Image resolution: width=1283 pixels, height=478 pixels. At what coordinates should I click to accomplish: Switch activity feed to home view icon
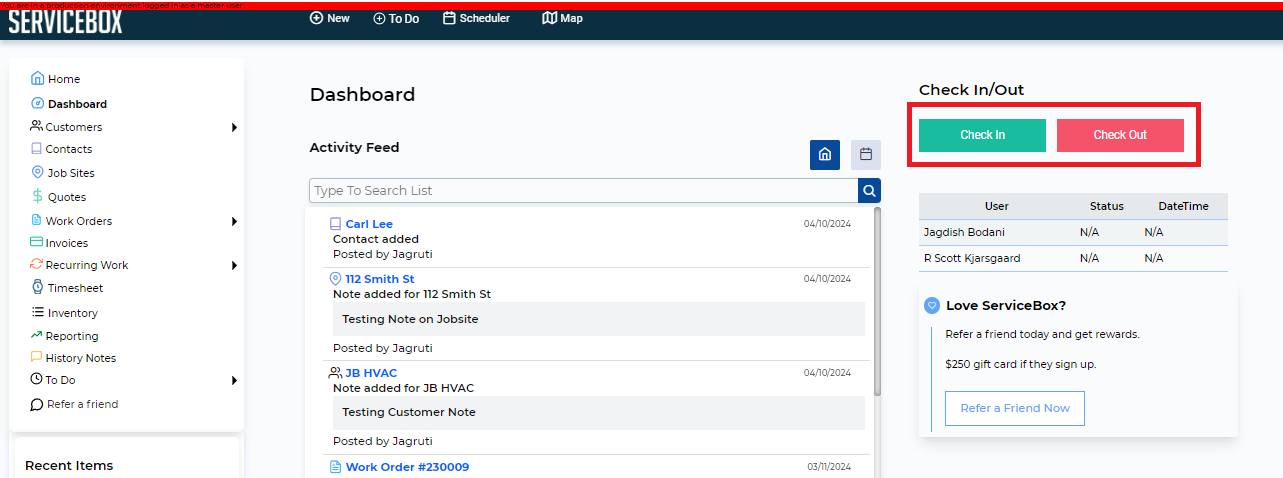click(x=825, y=154)
